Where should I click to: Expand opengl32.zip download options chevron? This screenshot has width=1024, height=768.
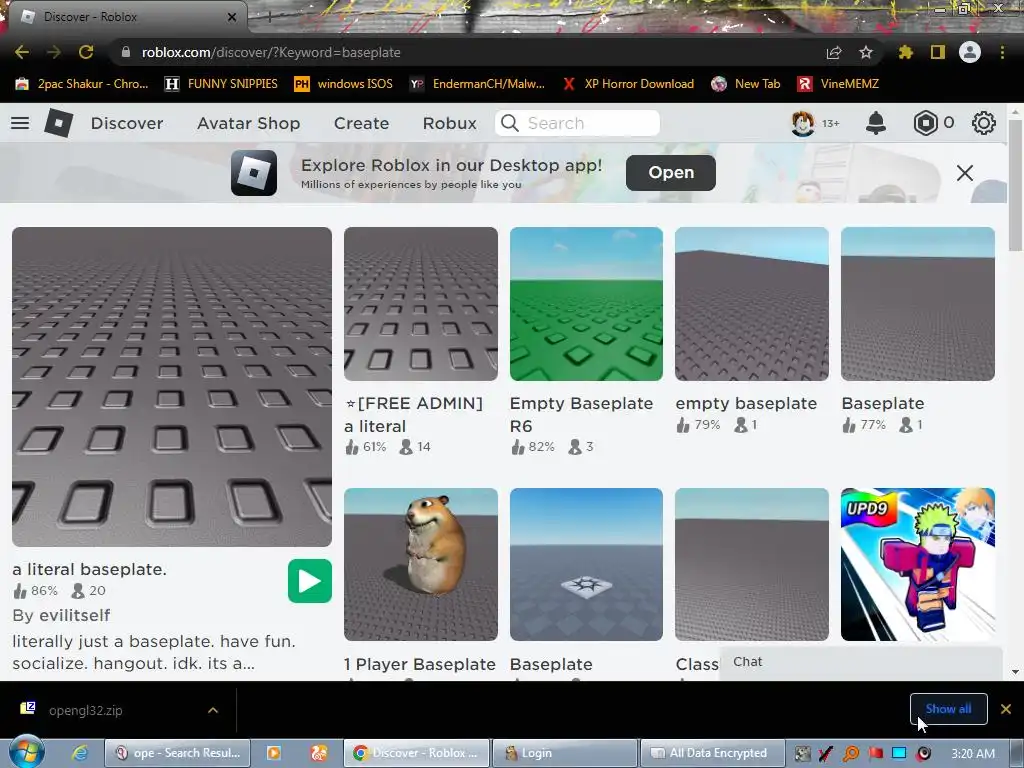click(213, 710)
